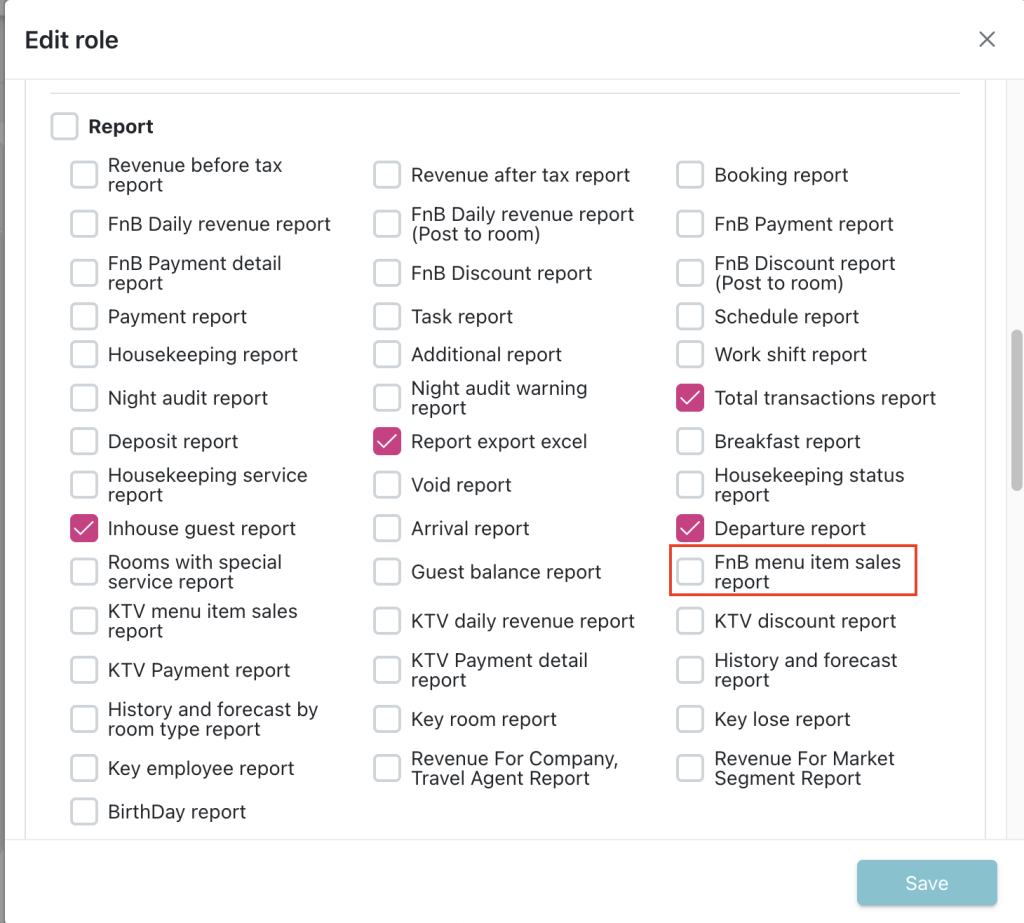Check the Key room report option
This screenshot has width=1024, height=923.
pos(387,719)
